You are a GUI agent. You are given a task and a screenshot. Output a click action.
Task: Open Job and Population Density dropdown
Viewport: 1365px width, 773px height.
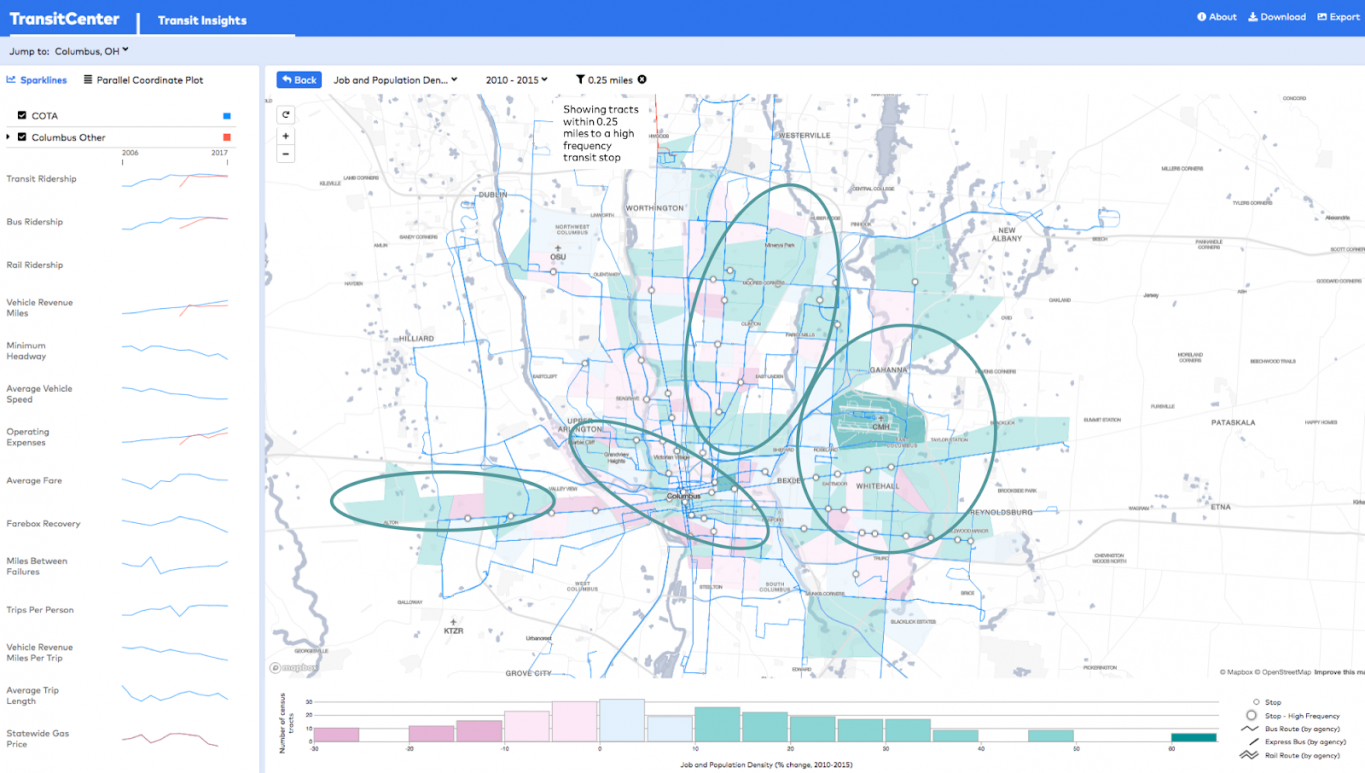point(395,80)
